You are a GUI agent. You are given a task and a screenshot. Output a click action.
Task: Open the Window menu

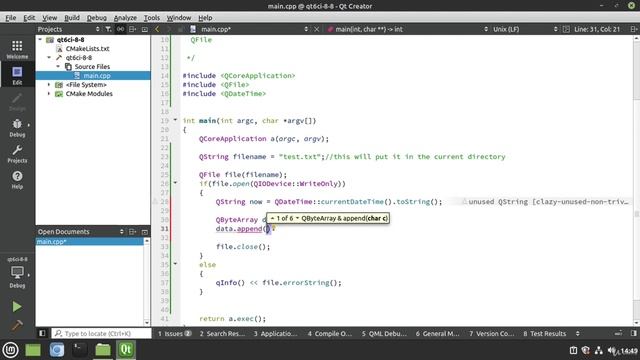[x=179, y=18]
